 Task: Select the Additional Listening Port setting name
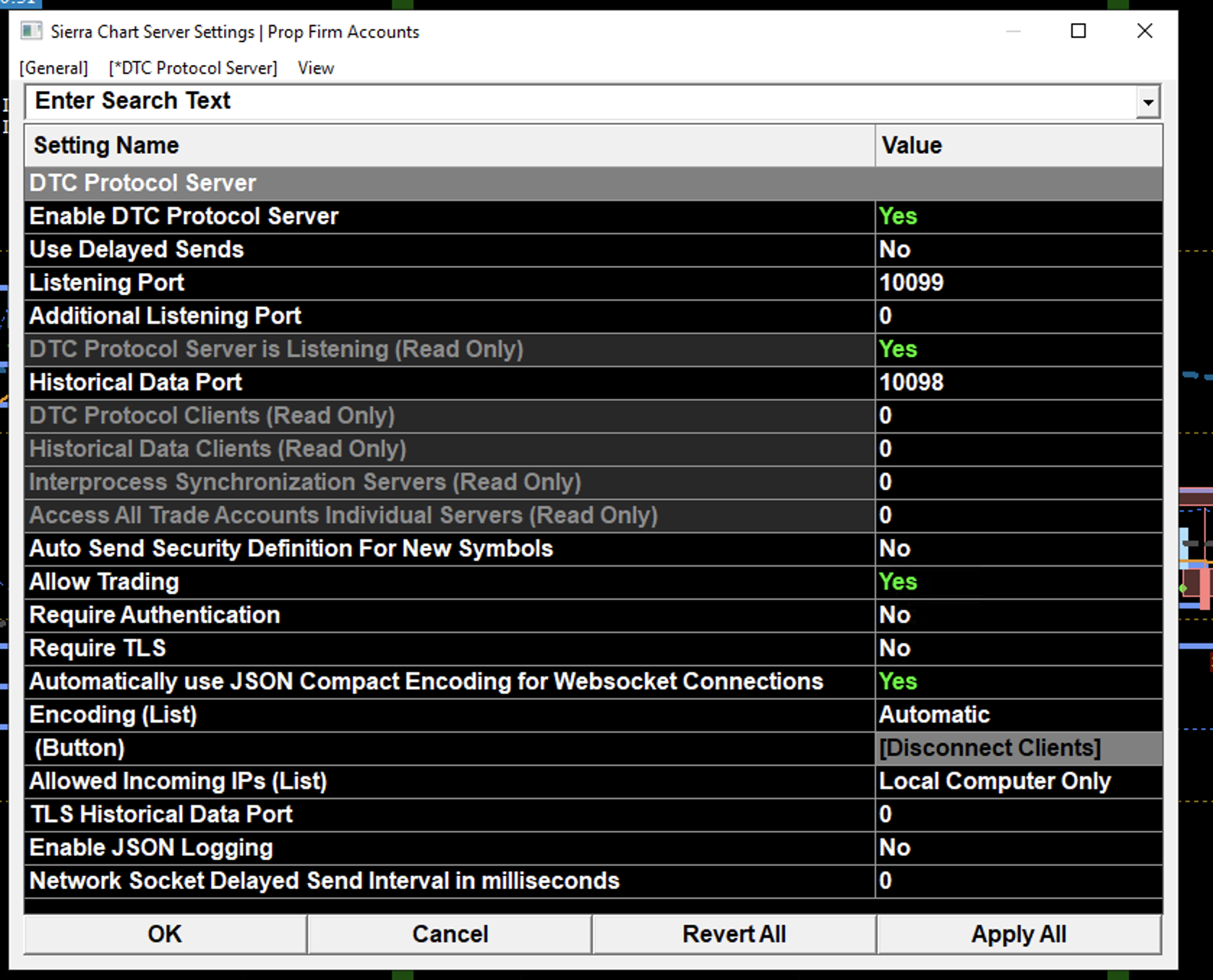click(x=166, y=316)
